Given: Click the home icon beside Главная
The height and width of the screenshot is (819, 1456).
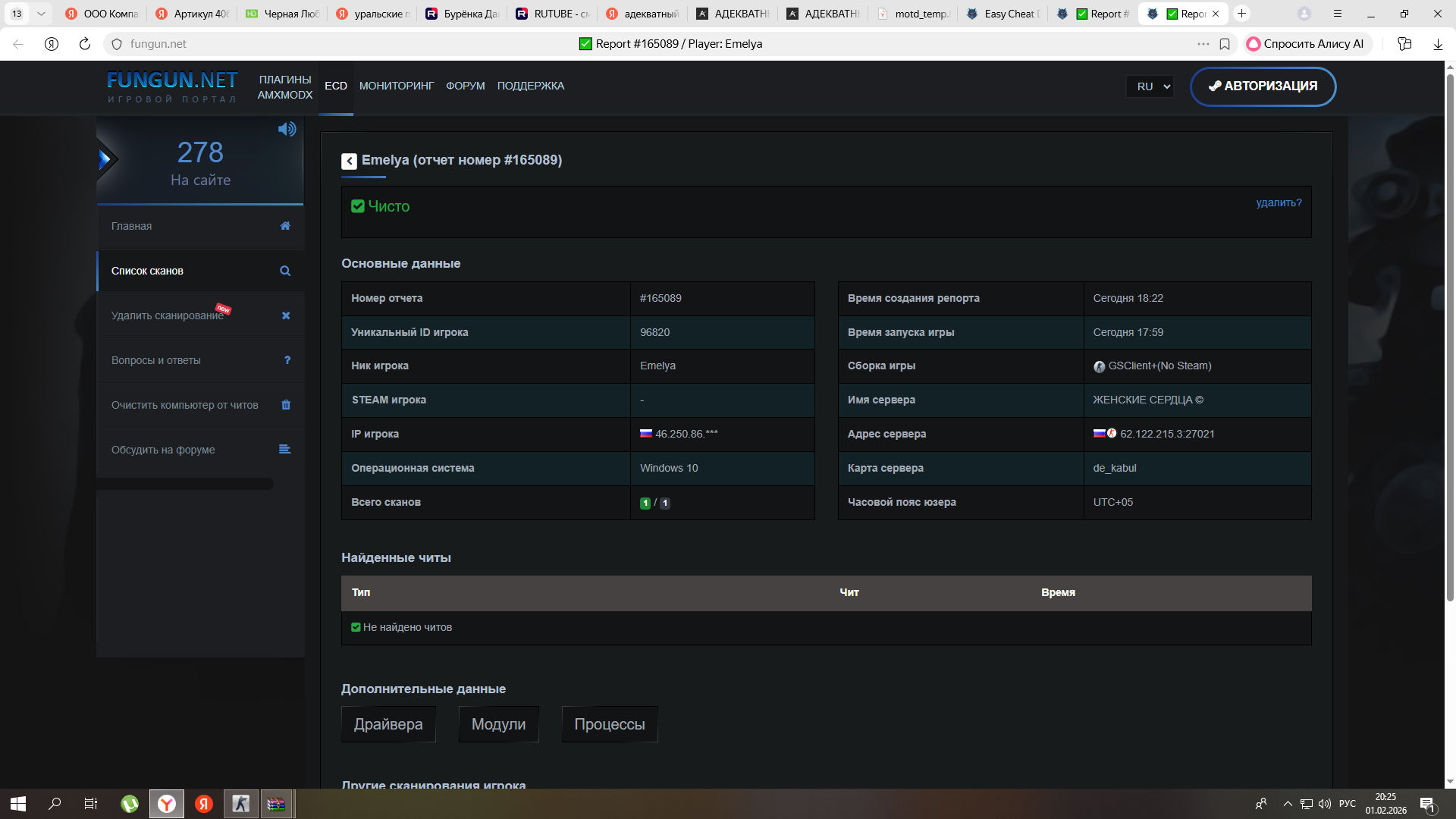Looking at the screenshot, I should tap(285, 226).
